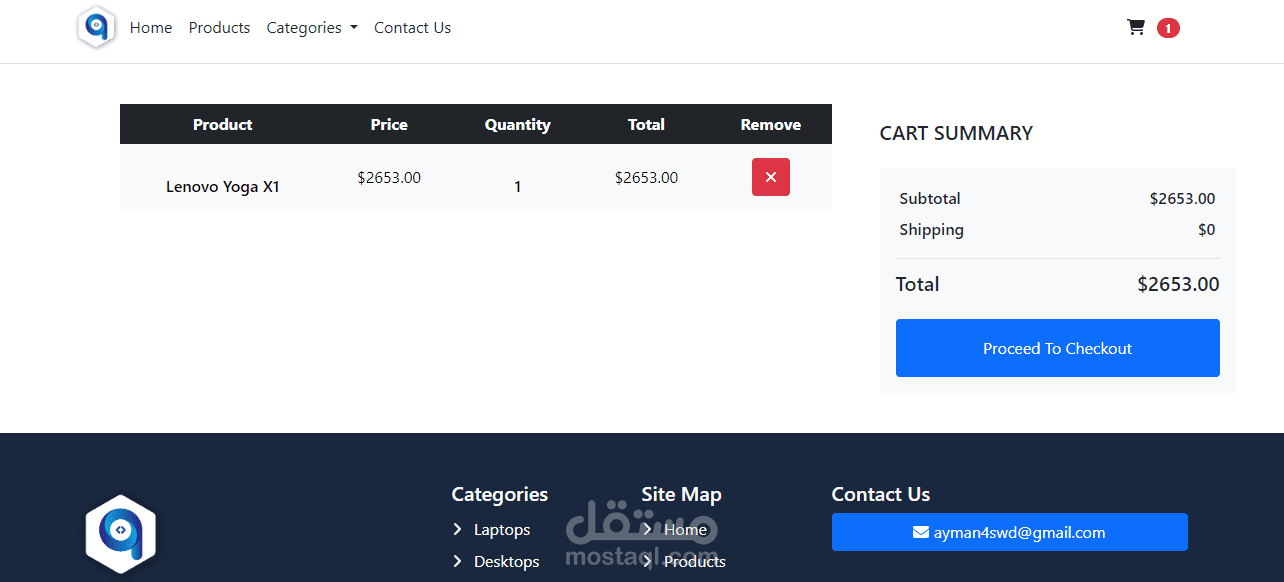
Task: Click the chevron icon beside footer Desktops
Action: 458,561
